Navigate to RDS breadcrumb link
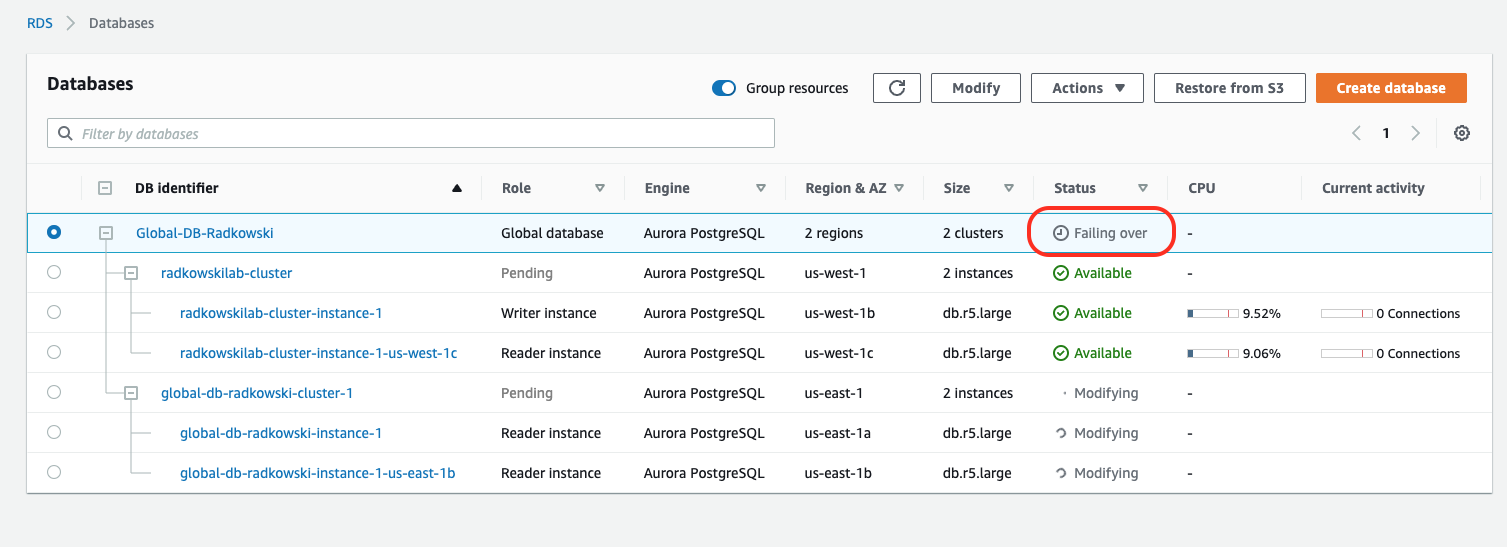Viewport: 1507px width, 547px height. 40,22
